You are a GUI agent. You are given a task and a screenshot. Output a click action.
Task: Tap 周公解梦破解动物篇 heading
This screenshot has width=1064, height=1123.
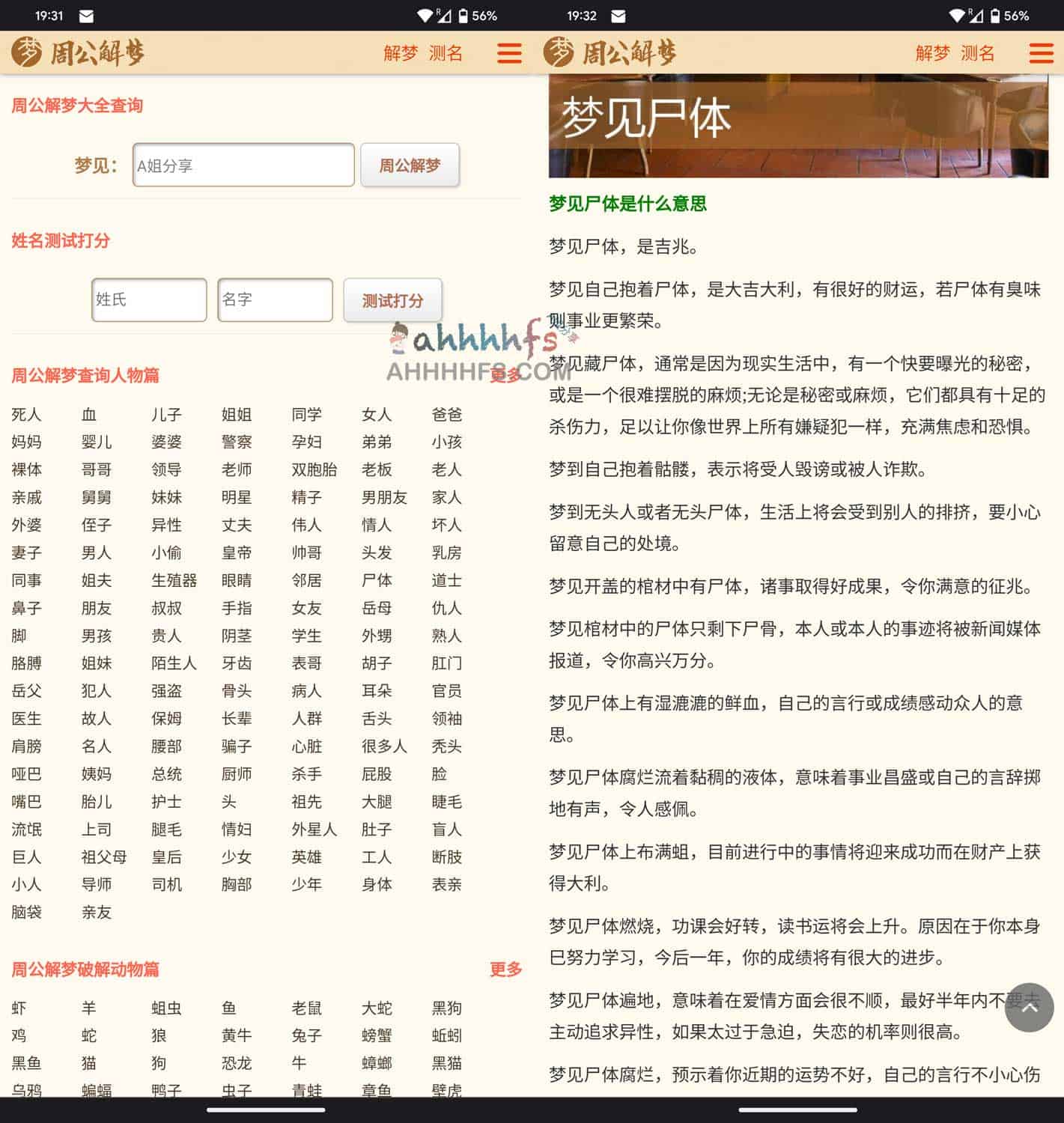tap(85, 970)
